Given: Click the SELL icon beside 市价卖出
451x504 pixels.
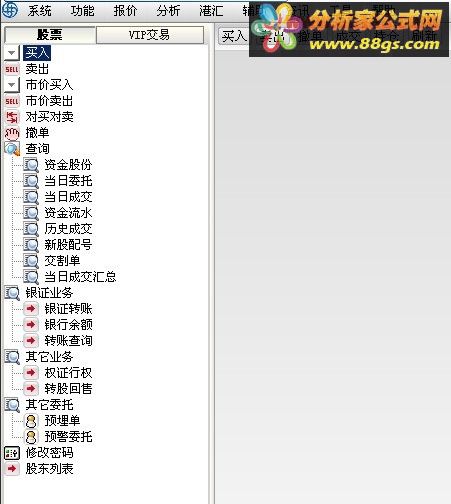Looking at the screenshot, I should pyautogui.click(x=12, y=101).
